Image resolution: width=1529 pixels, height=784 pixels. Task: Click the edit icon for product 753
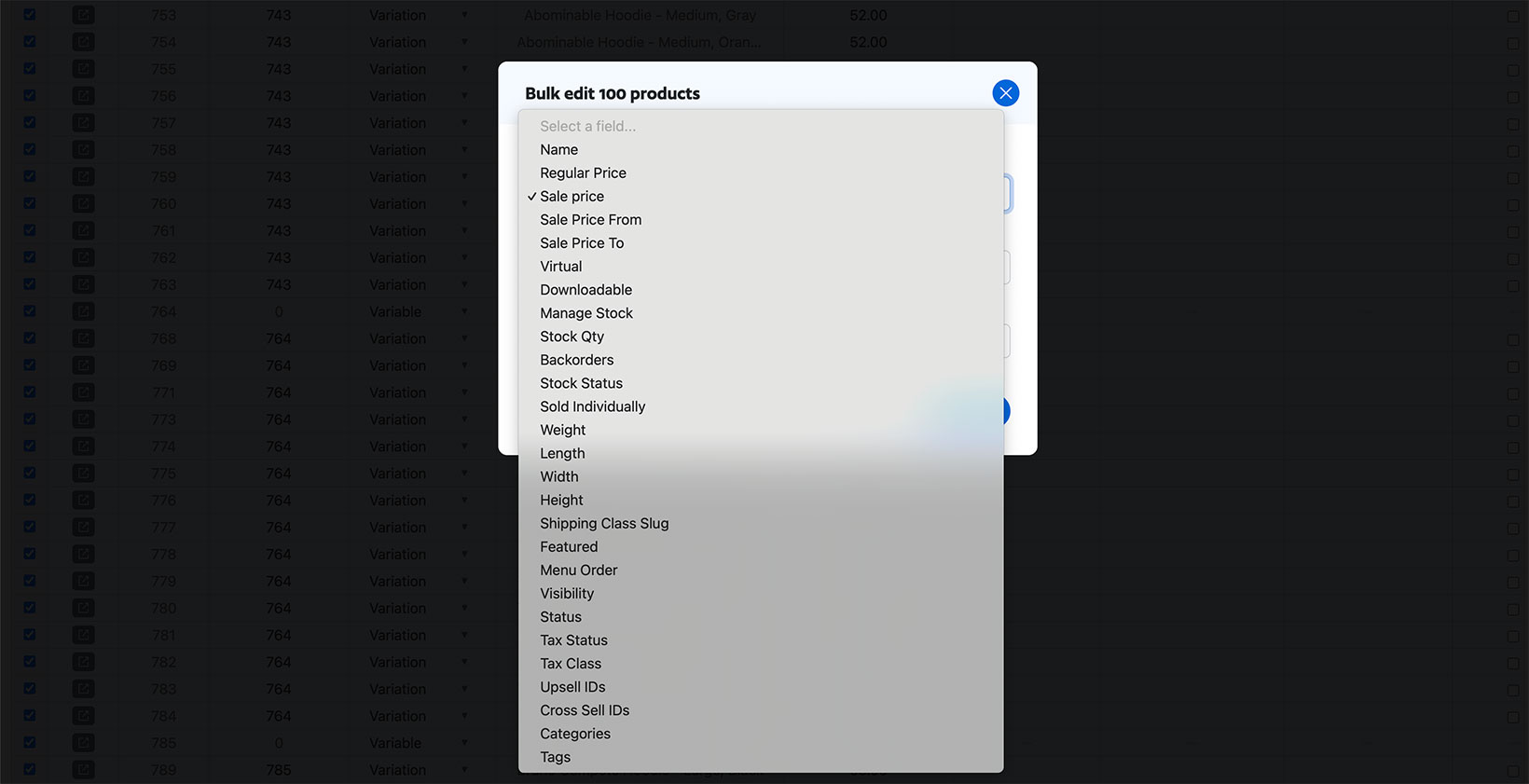point(83,15)
